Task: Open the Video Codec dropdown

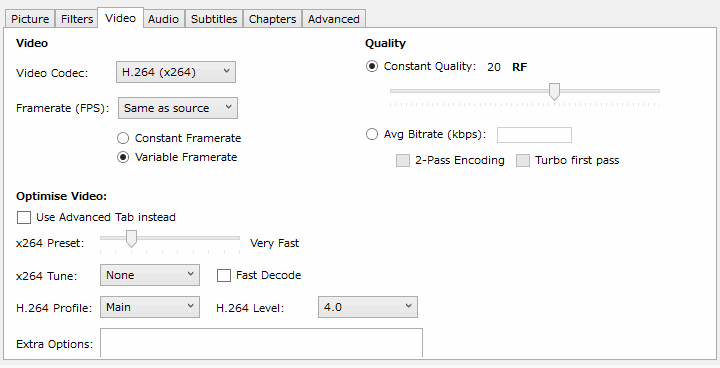Action: (176, 72)
